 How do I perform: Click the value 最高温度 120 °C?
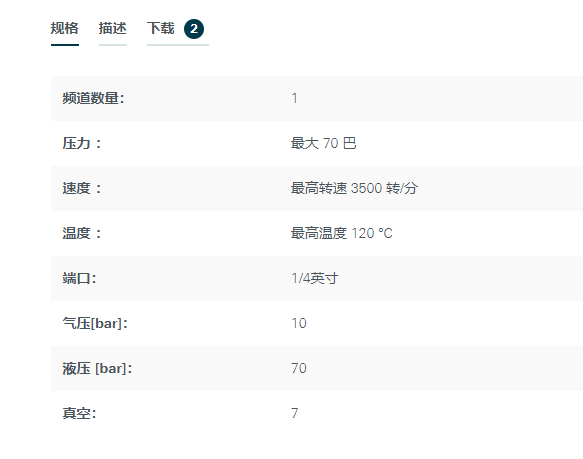point(341,234)
